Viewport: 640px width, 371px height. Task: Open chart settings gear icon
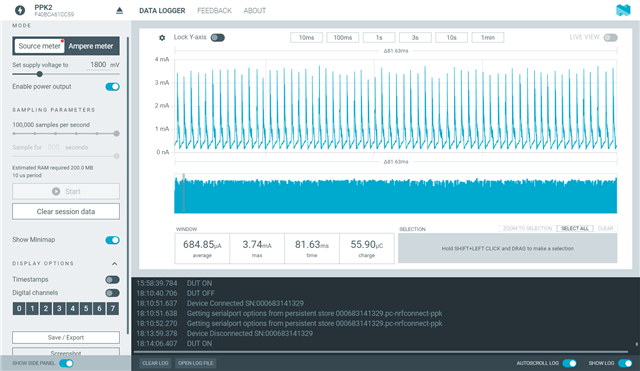[x=162, y=38]
